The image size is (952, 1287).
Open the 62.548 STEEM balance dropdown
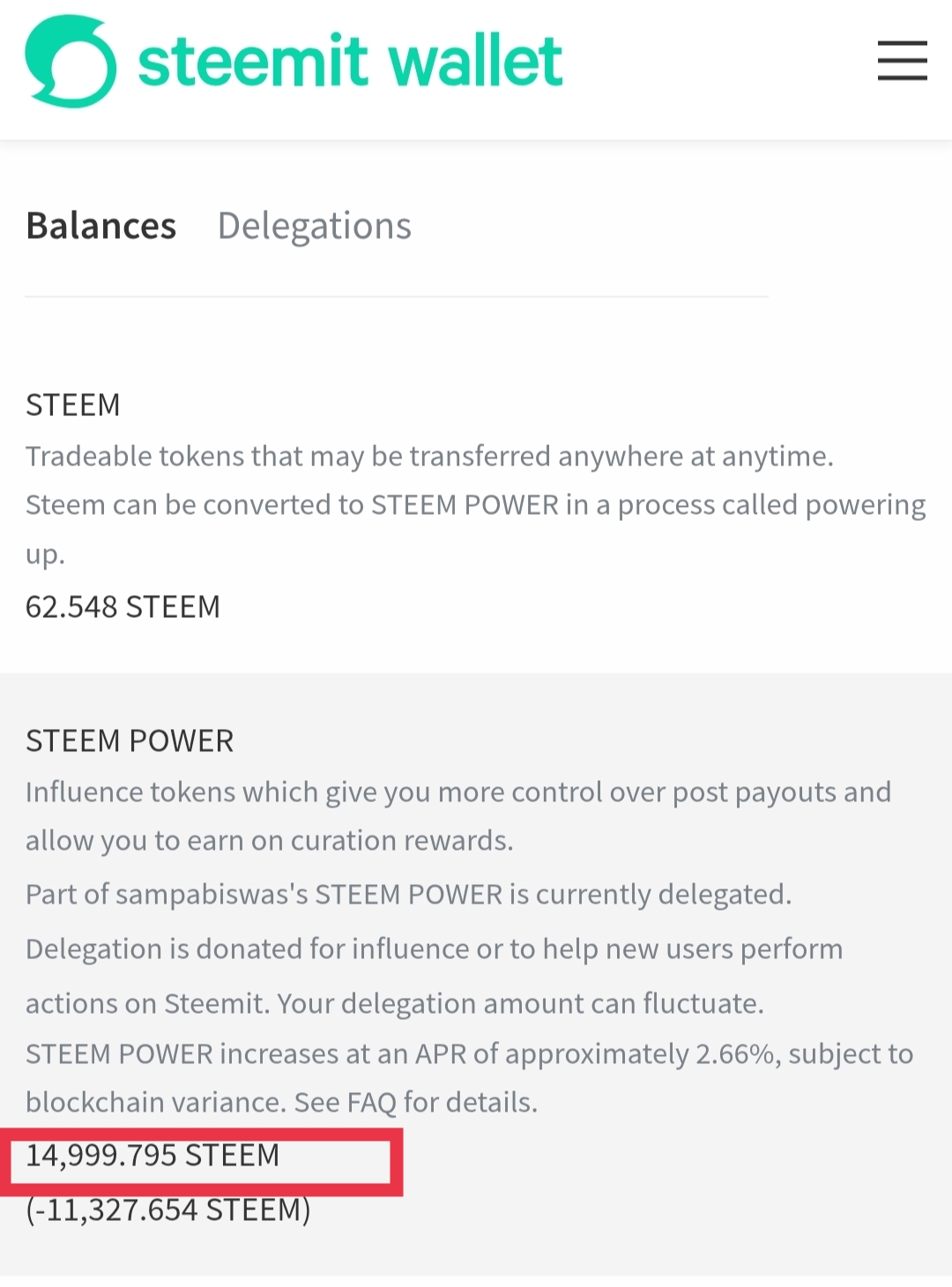(123, 607)
